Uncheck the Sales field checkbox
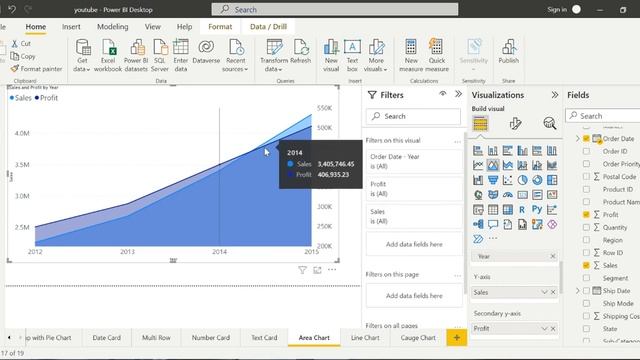640x360 pixels. [586, 265]
